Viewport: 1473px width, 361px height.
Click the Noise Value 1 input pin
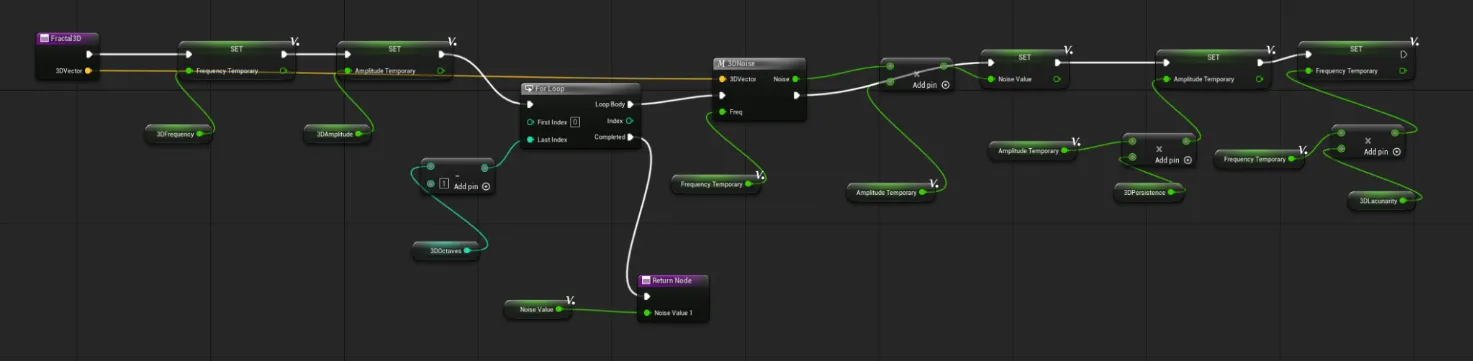click(x=647, y=313)
